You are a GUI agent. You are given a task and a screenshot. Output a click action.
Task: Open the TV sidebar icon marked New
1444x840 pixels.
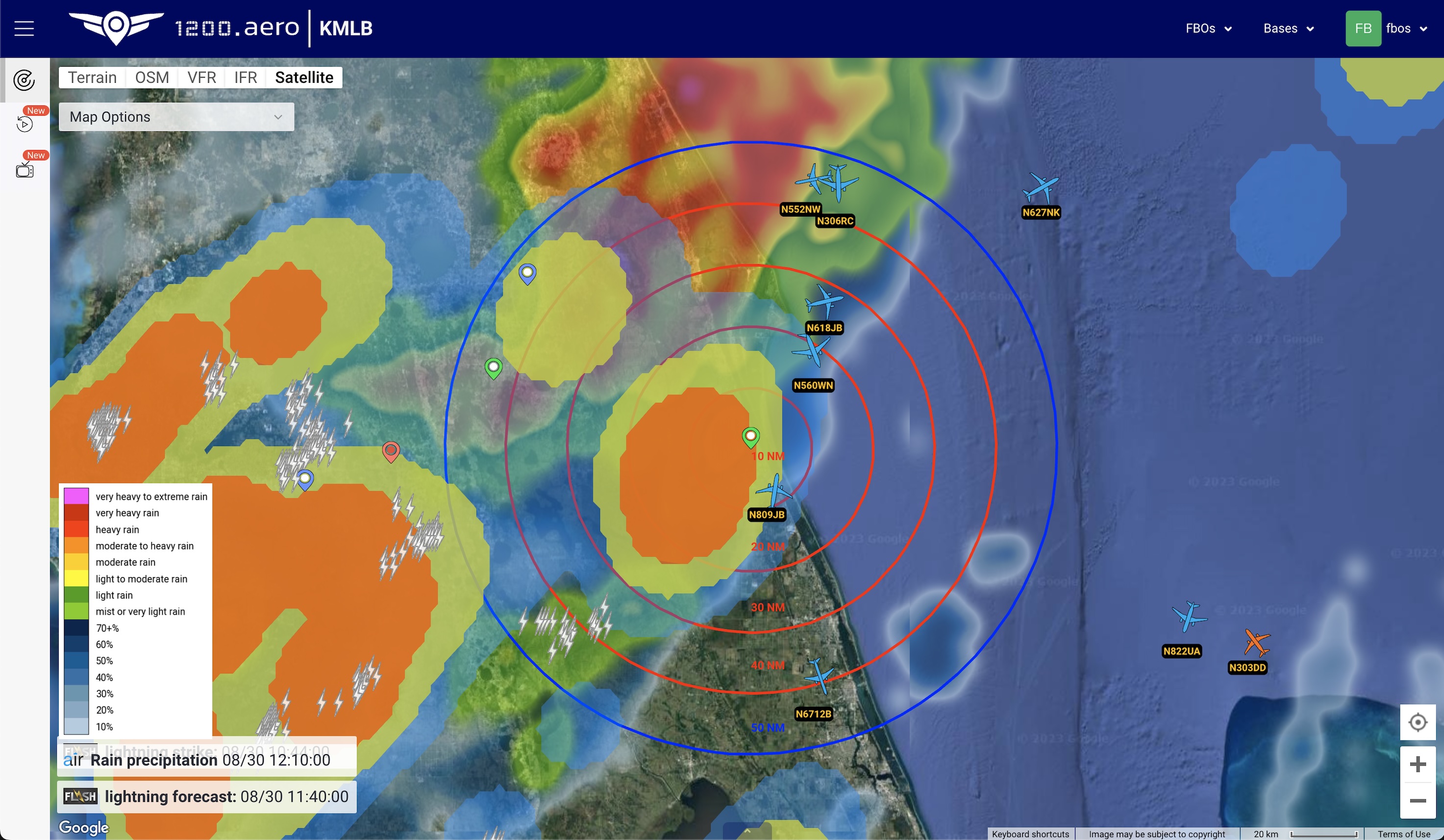25,170
